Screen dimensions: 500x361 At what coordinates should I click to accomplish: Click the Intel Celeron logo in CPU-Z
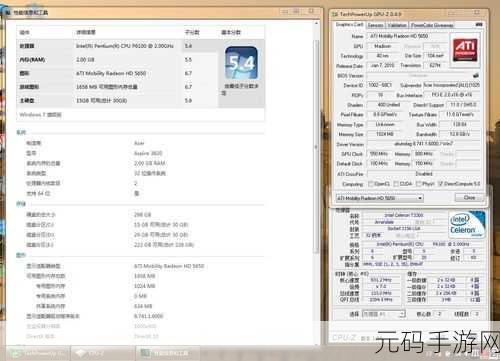[466, 224]
